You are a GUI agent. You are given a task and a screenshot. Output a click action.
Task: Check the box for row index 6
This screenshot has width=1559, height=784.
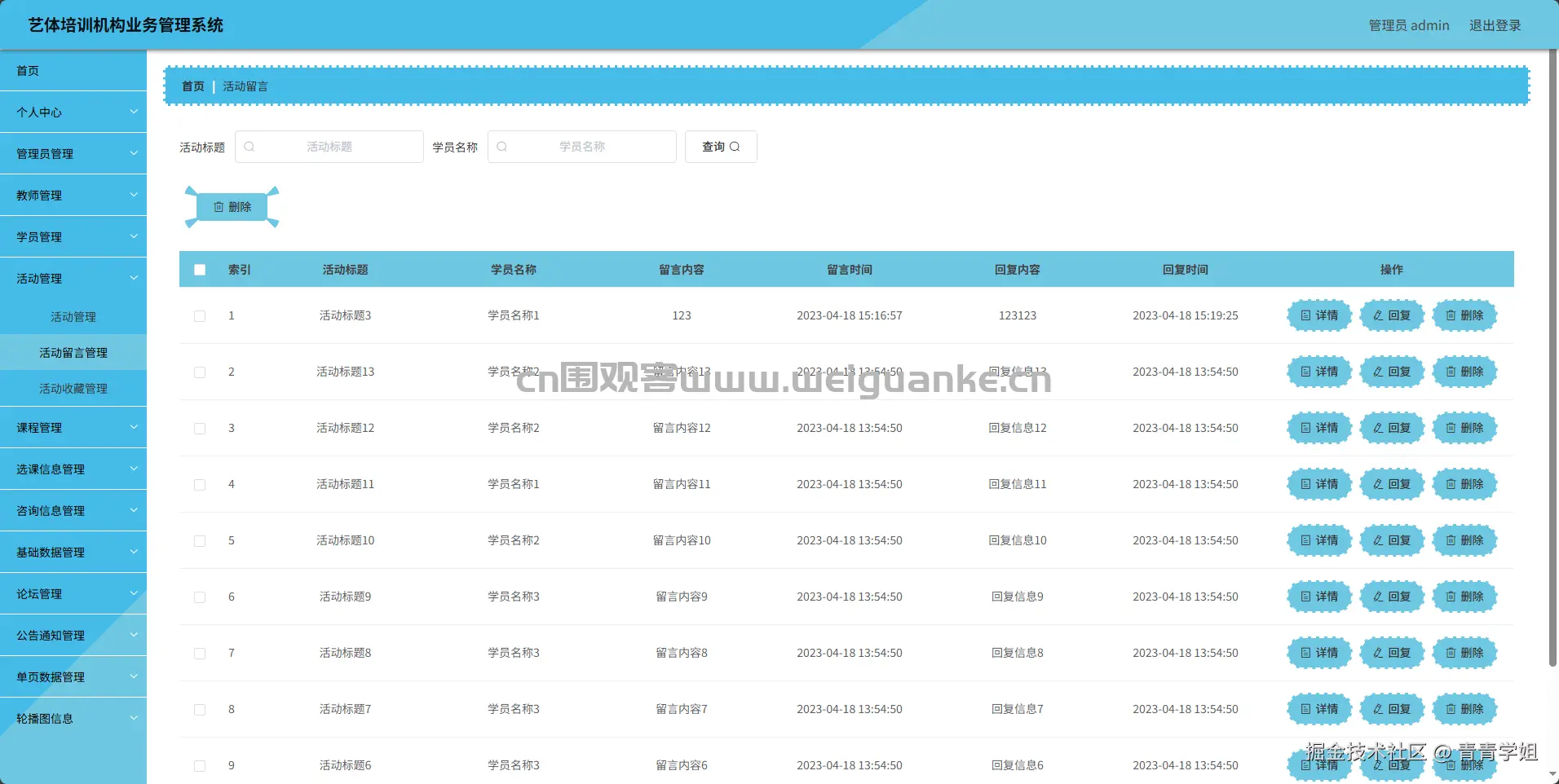(200, 597)
